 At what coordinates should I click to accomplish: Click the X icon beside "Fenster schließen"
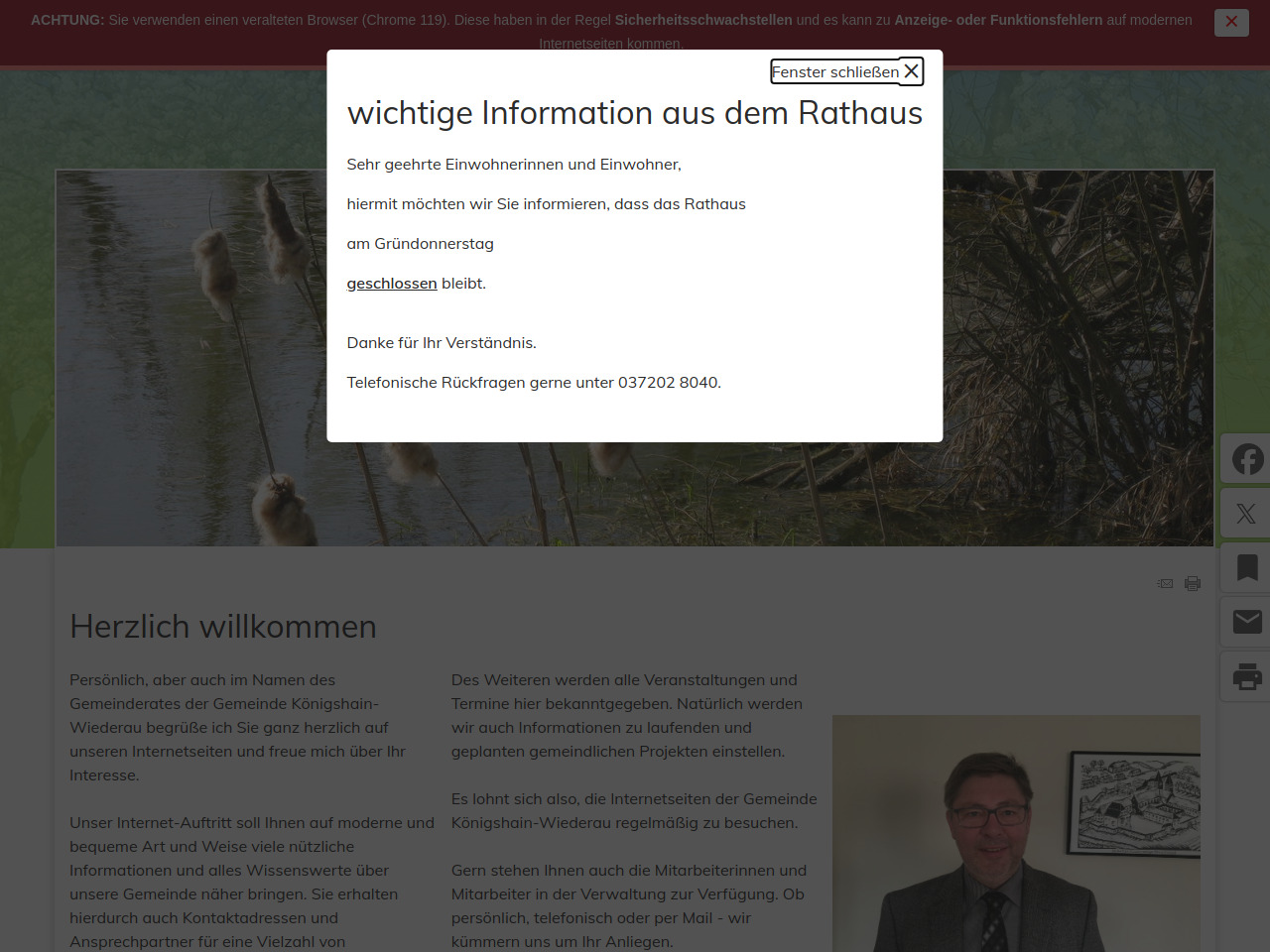(x=911, y=71)
